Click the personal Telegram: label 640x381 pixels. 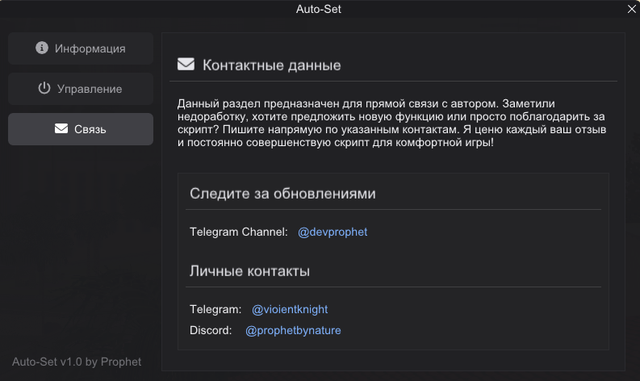[216, 310]
